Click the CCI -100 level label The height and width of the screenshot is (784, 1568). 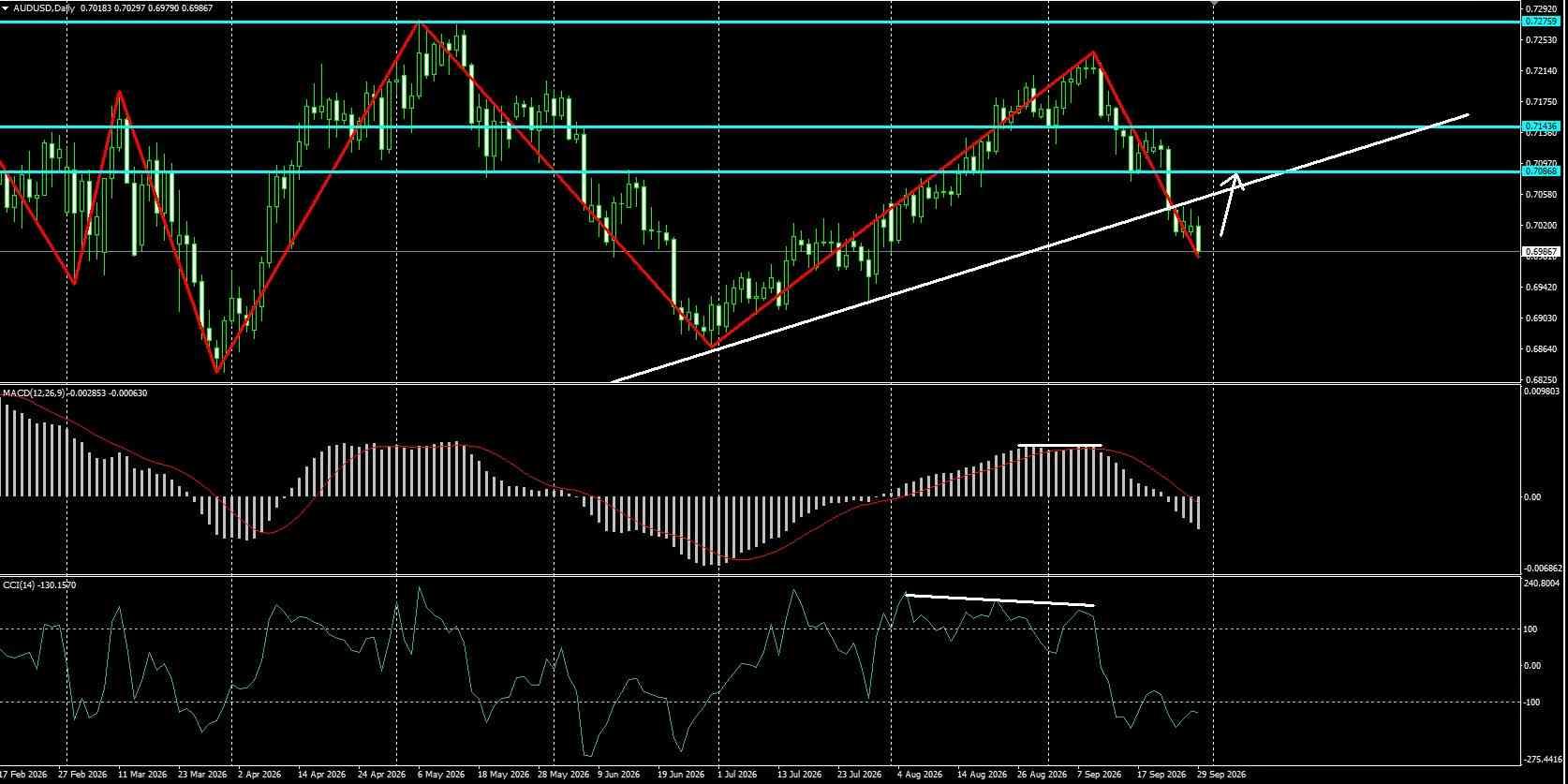coord(1533,703)
